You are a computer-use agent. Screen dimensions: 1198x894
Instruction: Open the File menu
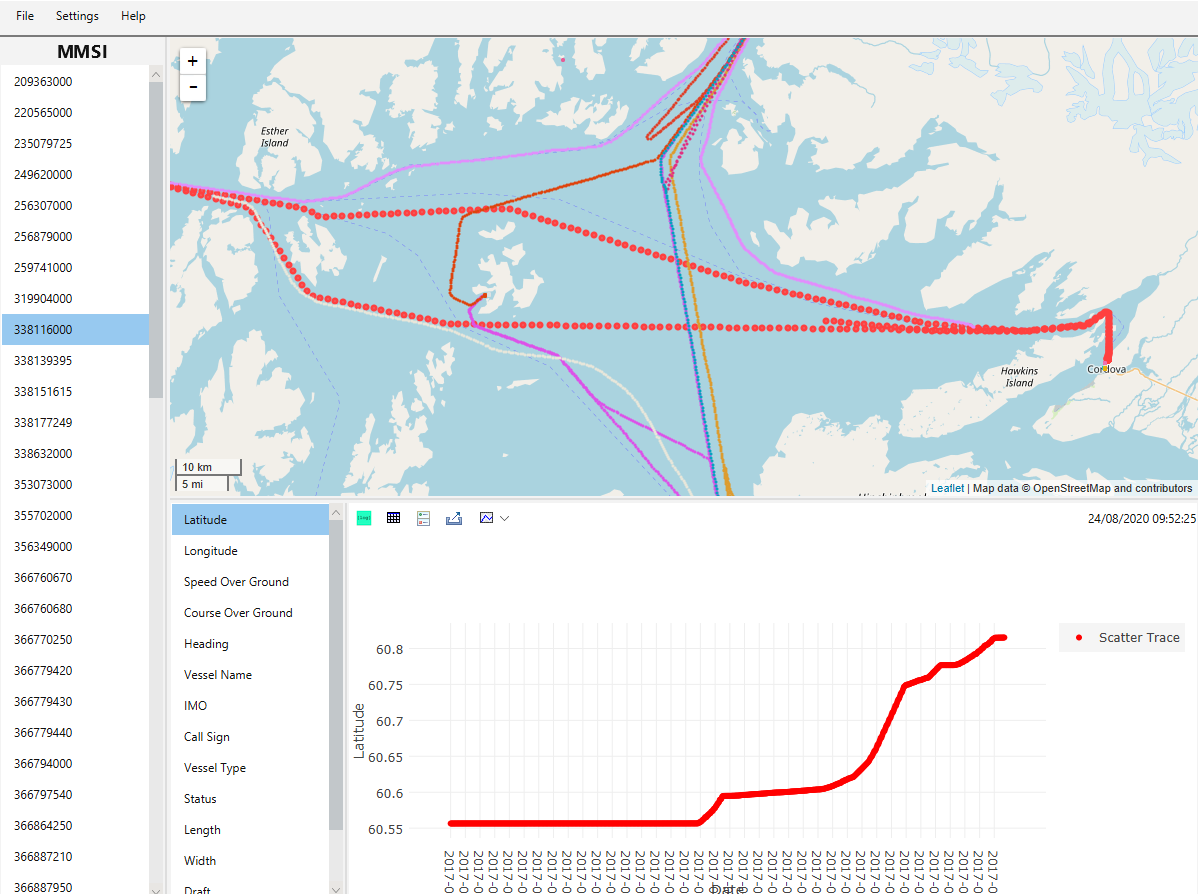point(25,16)
